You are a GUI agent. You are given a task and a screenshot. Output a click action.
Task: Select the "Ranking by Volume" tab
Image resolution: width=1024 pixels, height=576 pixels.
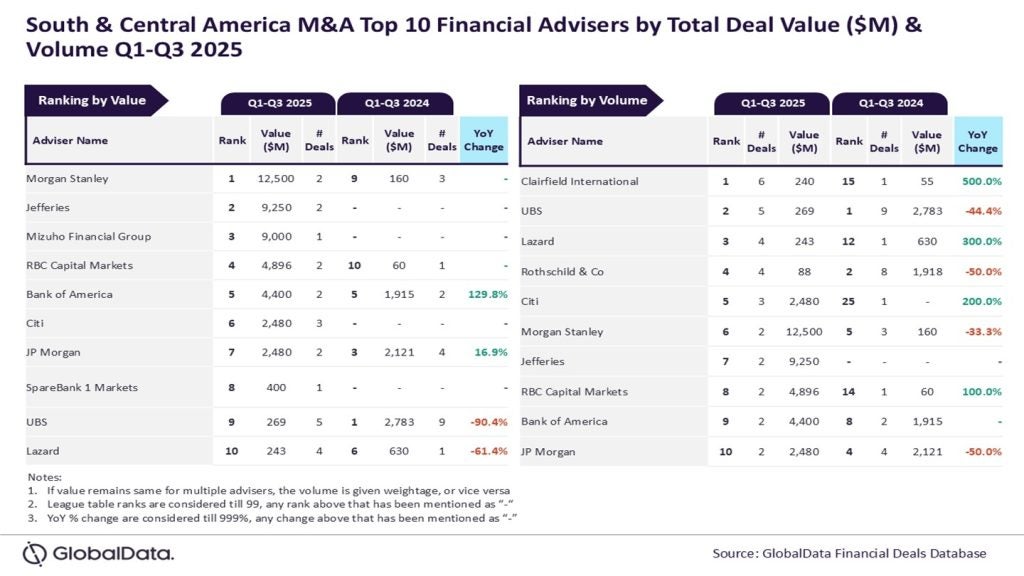587,100
